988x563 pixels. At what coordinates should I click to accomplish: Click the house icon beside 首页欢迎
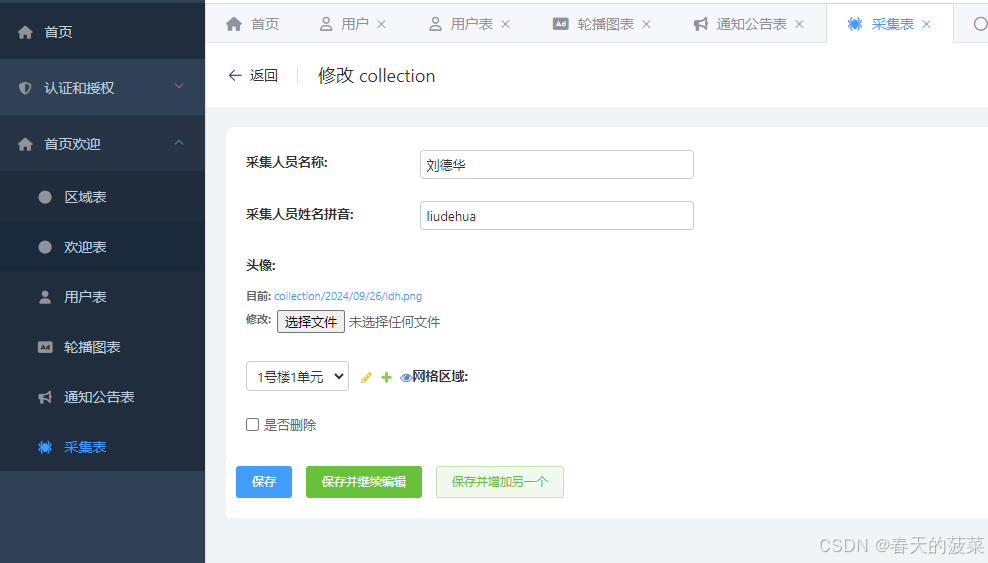click(x=25, y=144)
